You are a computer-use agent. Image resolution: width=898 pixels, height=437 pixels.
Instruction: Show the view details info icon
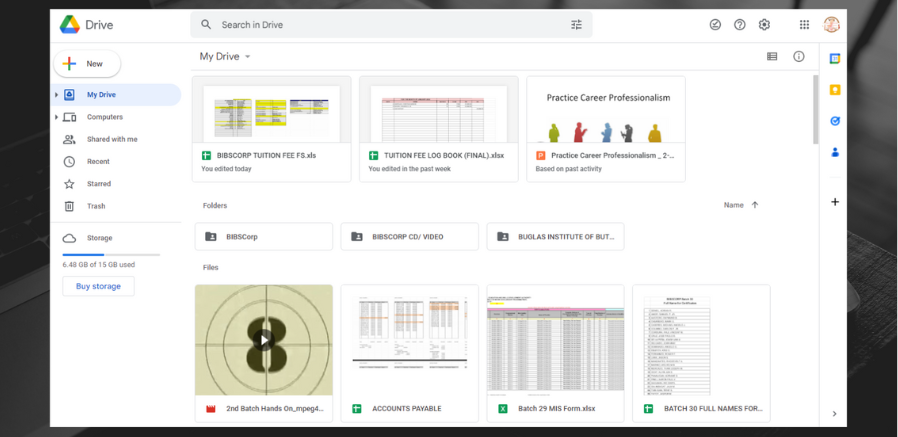click(799, 56)
